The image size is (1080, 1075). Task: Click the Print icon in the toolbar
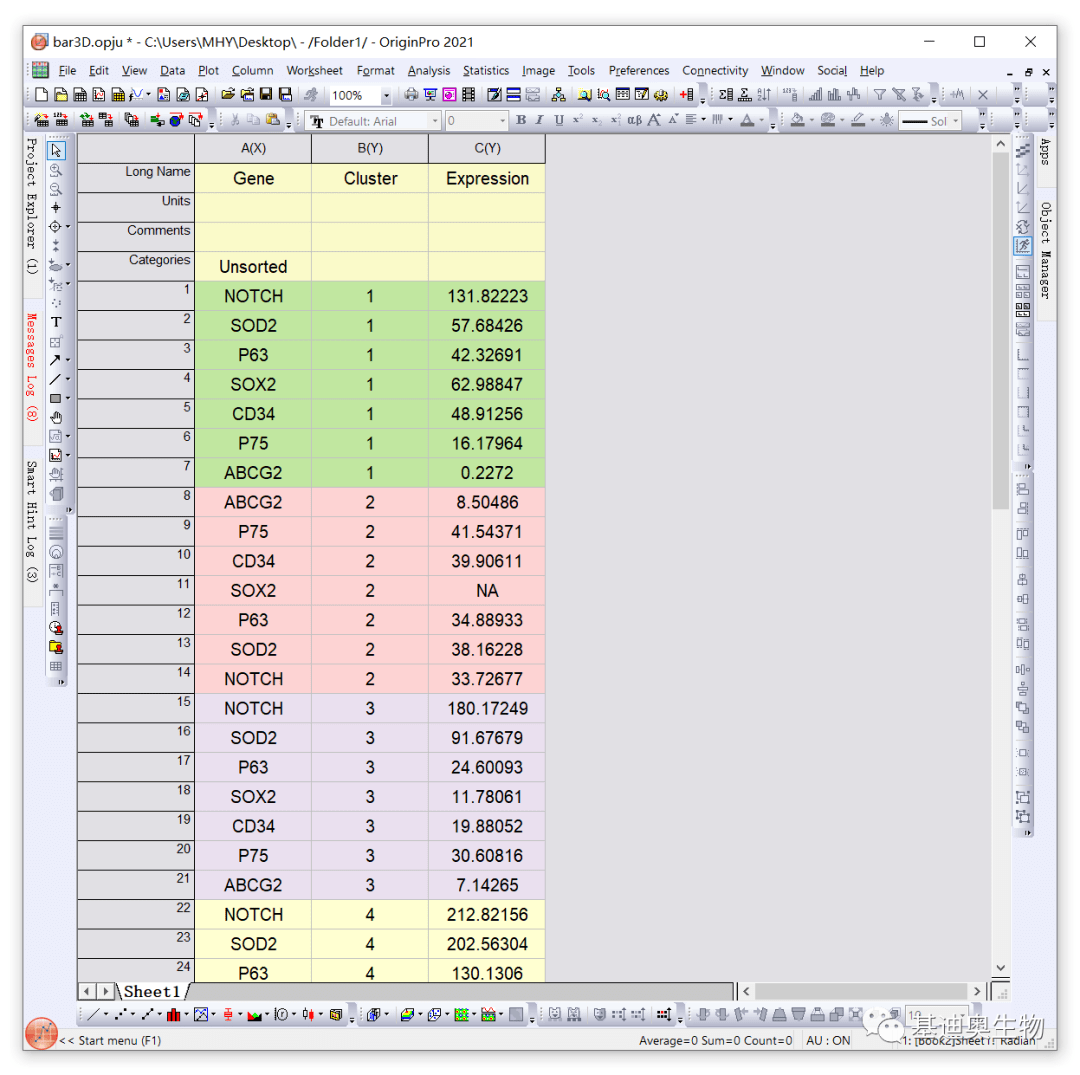pyautogui.click(x=411, y=94)
